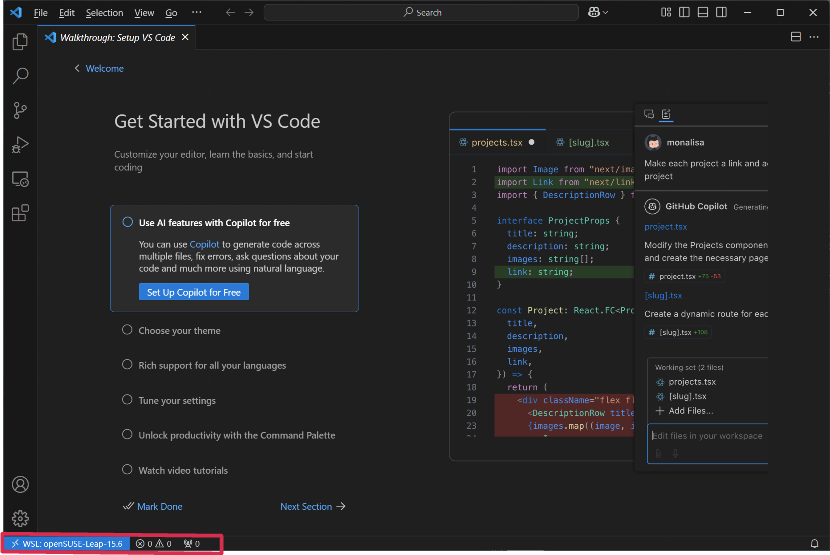Open the Extensions view

coord(20,213)
